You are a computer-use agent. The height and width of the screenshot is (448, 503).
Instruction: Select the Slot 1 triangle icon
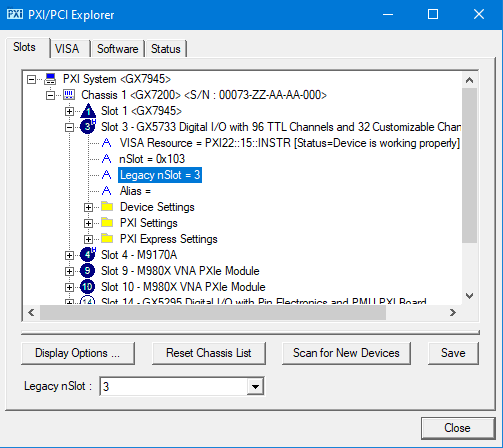tap(88, 111)
